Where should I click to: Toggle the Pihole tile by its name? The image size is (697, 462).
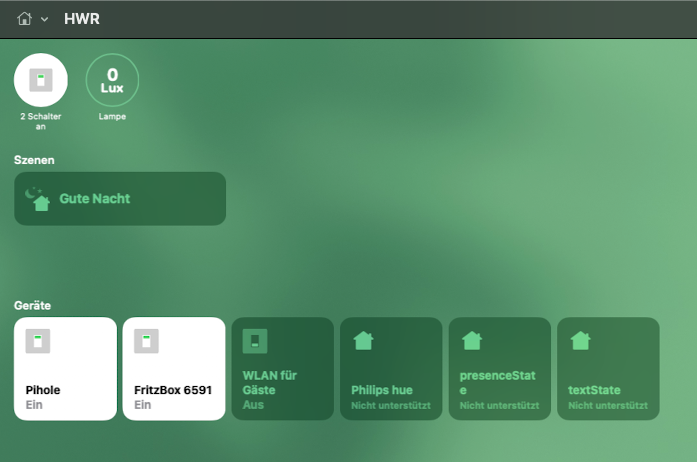(45, 390)
